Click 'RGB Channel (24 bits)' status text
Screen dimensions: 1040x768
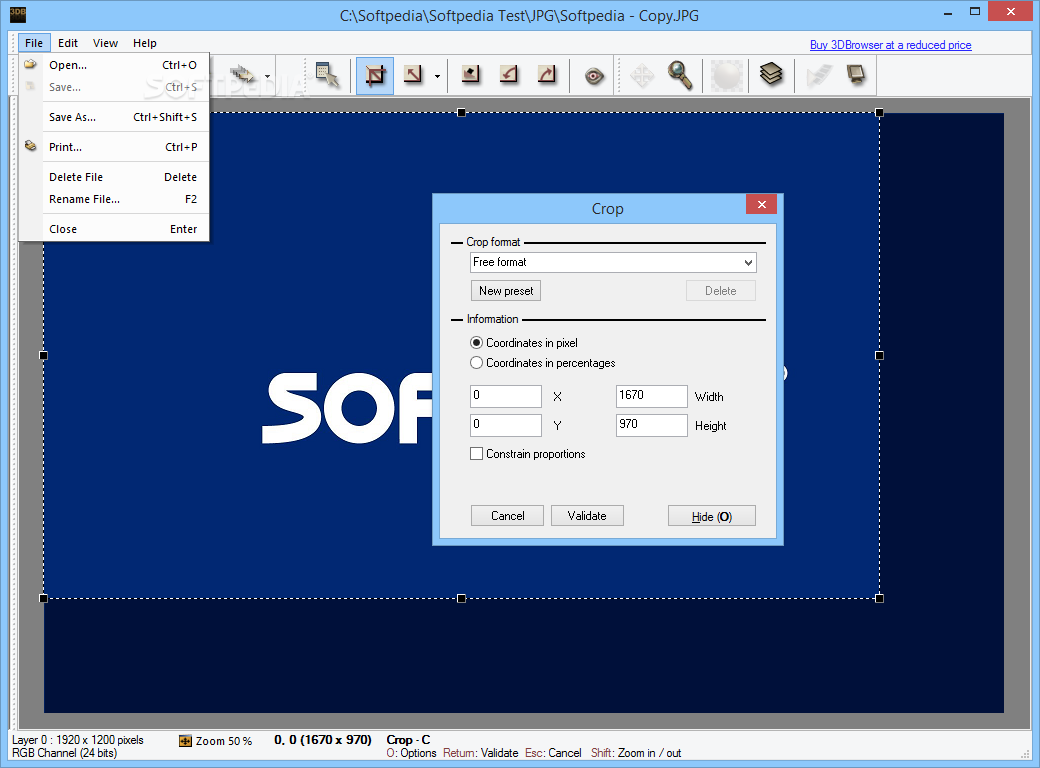pyautogui.click(x=64, y=753)
